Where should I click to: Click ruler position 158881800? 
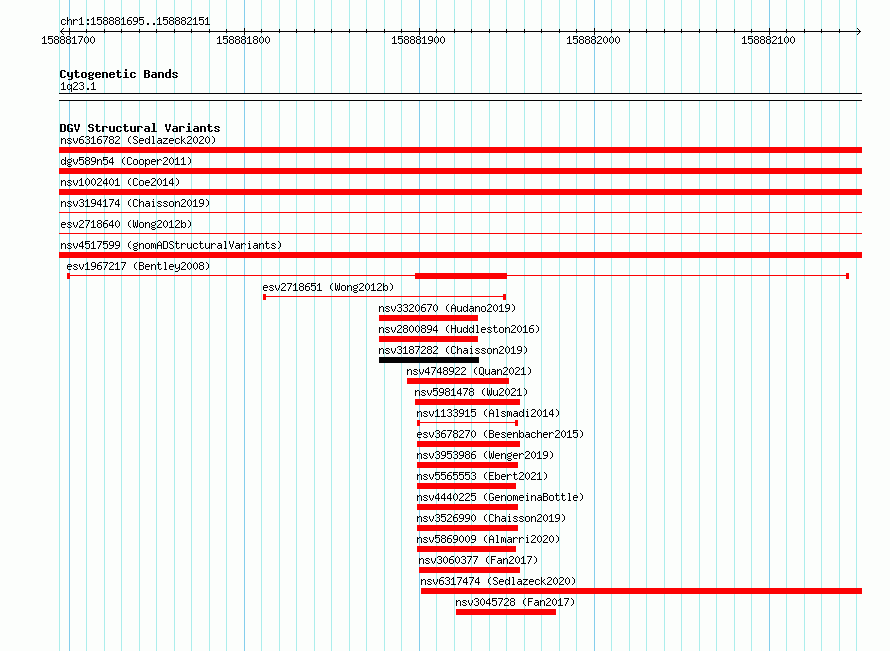[x=243, y=40]
